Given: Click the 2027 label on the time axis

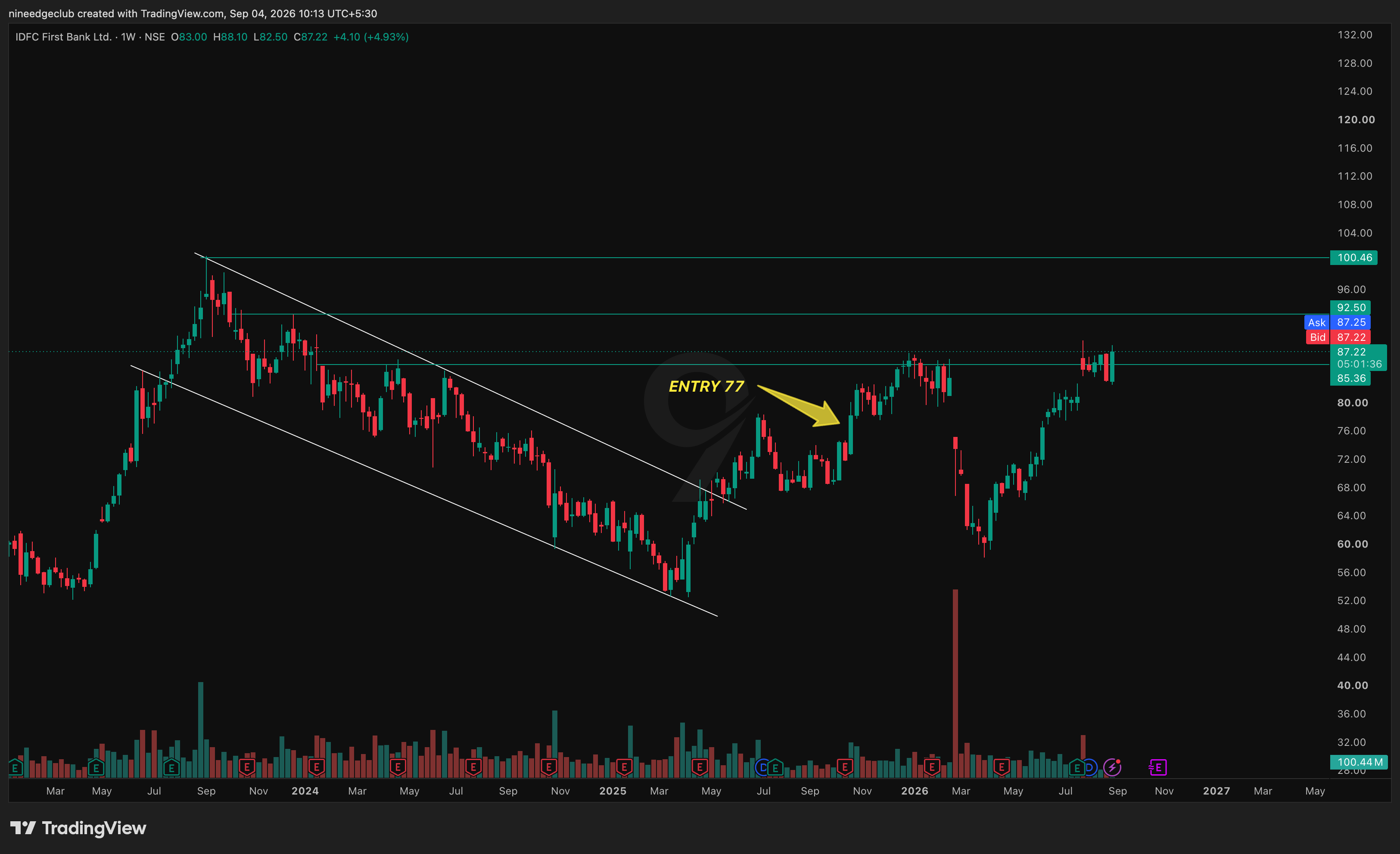Looking at the screenshot, I should (1216, 791).
